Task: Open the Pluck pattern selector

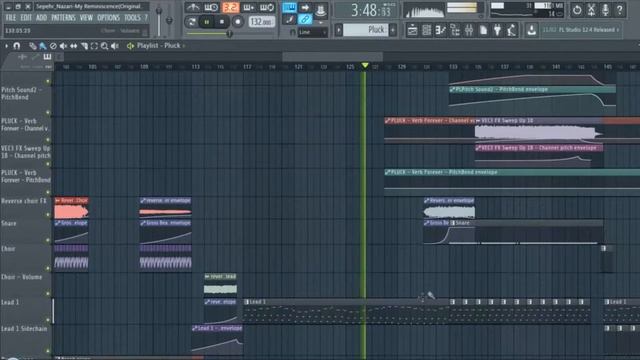Action: [x=365, y=30]
